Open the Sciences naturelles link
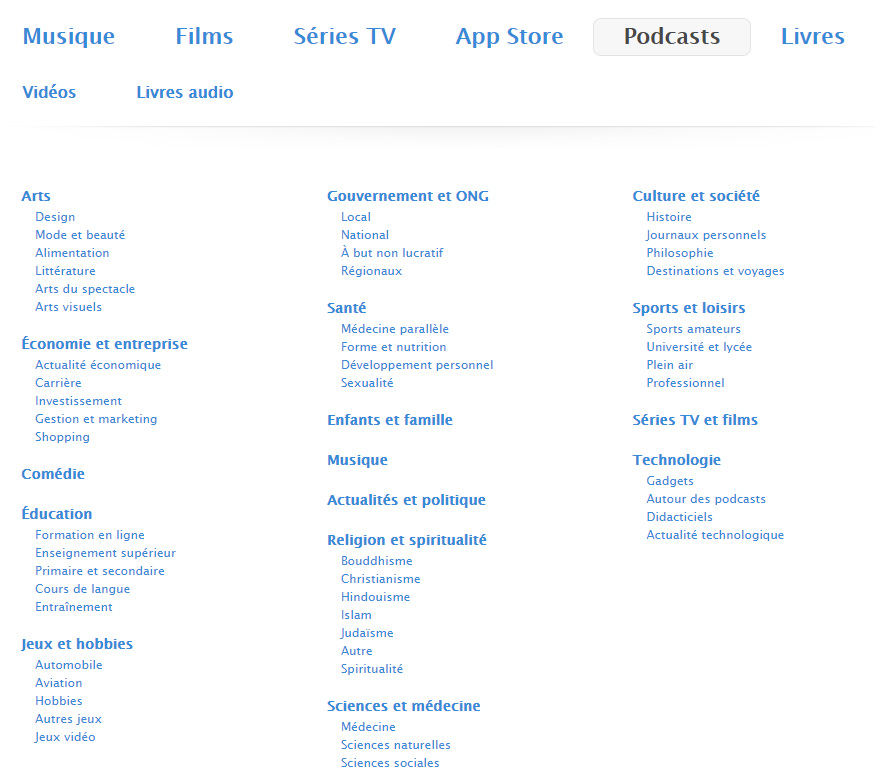The image size is (875, 774). click(x=395, y=745)
